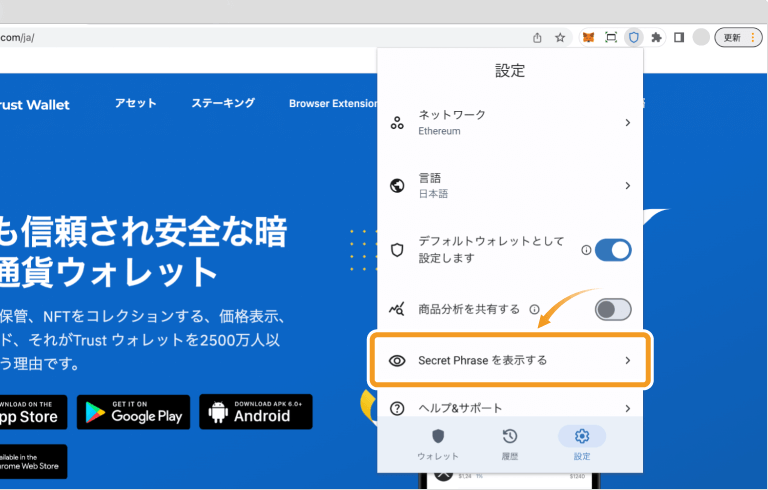The image size is (768, 490).
Task: Click shield icon on default wallet row
Action: (x=397, y=250)
